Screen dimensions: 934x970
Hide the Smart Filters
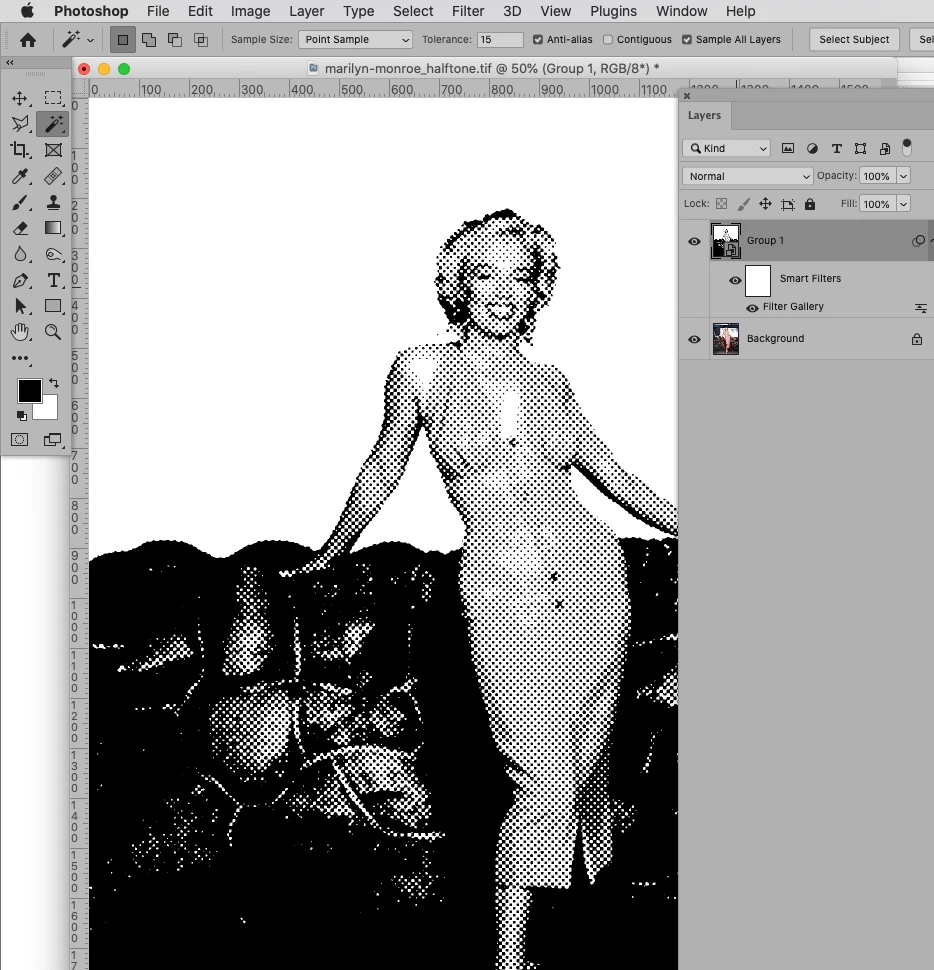point(735,280)
